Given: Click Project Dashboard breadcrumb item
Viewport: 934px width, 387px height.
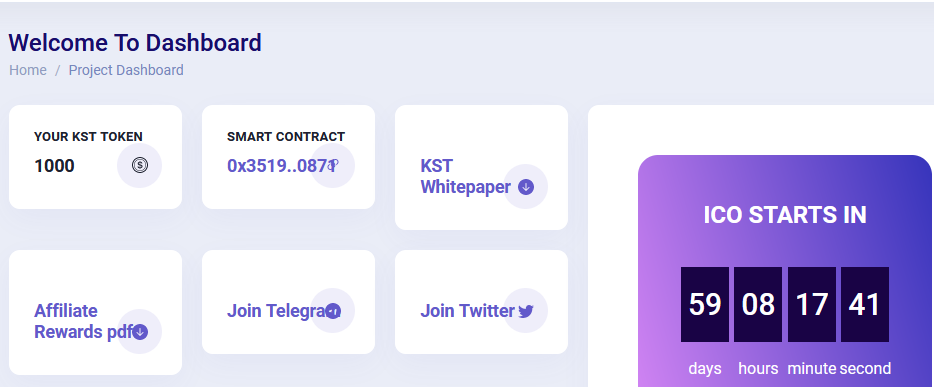Looking at the screenshot, I should click(x=126, y=70).
